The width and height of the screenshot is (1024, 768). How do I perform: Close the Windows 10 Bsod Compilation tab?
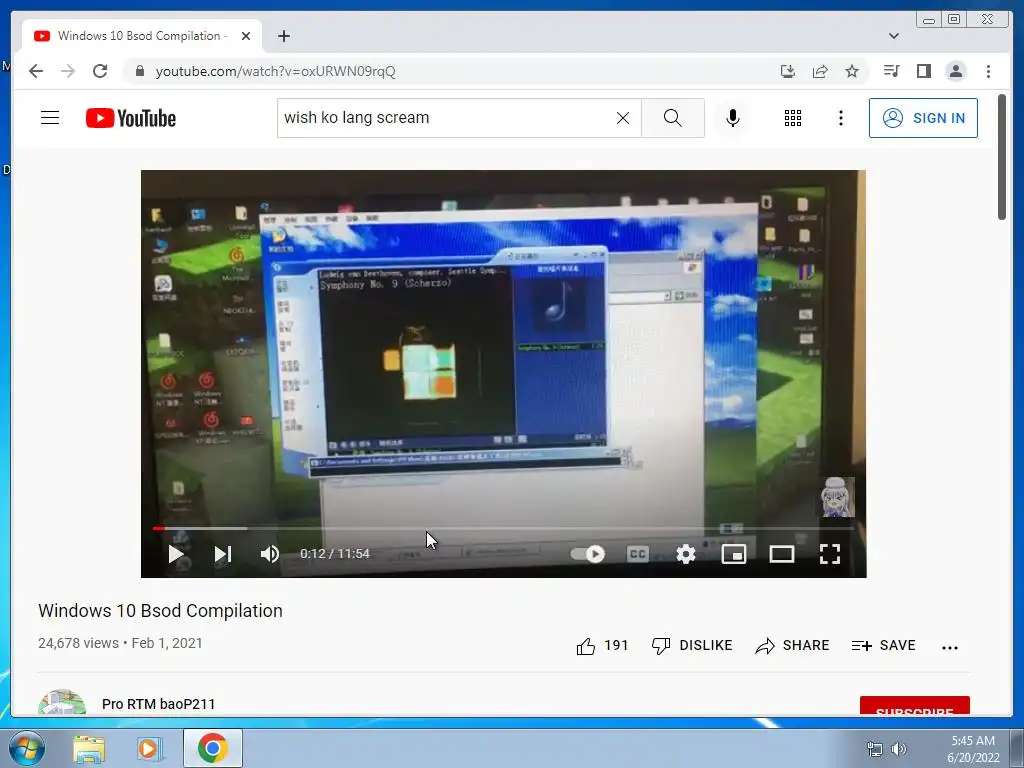tap(246, 36)
